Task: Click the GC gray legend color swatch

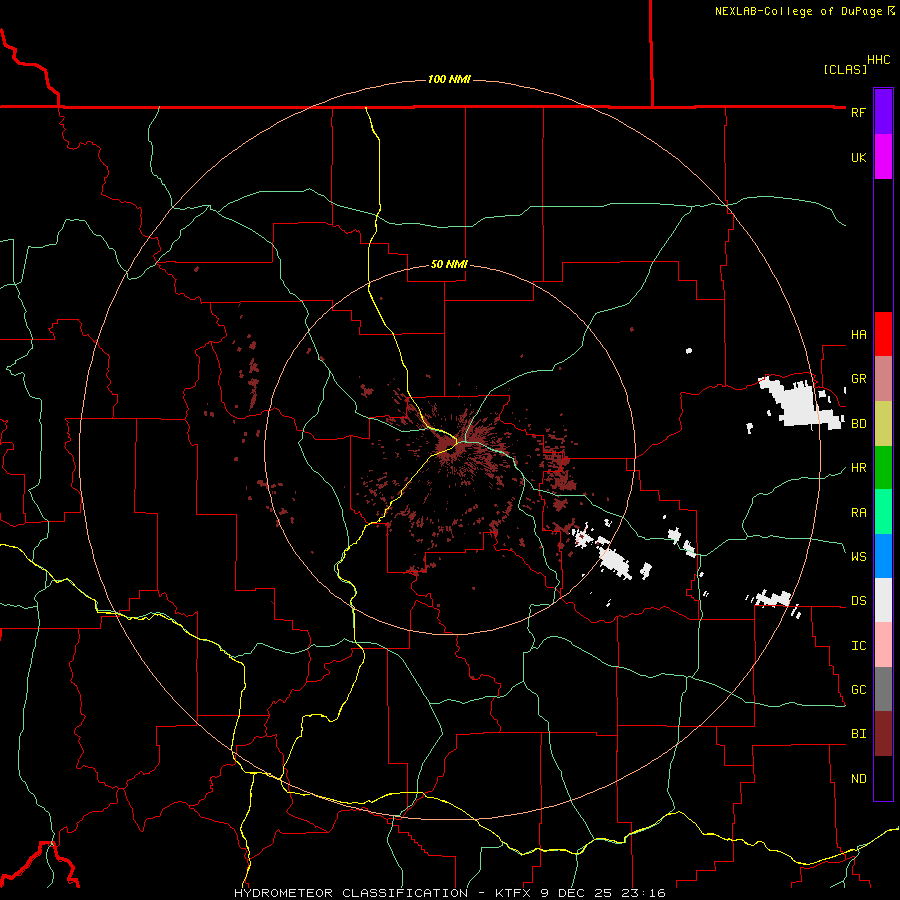Action: tap(883, 689)
